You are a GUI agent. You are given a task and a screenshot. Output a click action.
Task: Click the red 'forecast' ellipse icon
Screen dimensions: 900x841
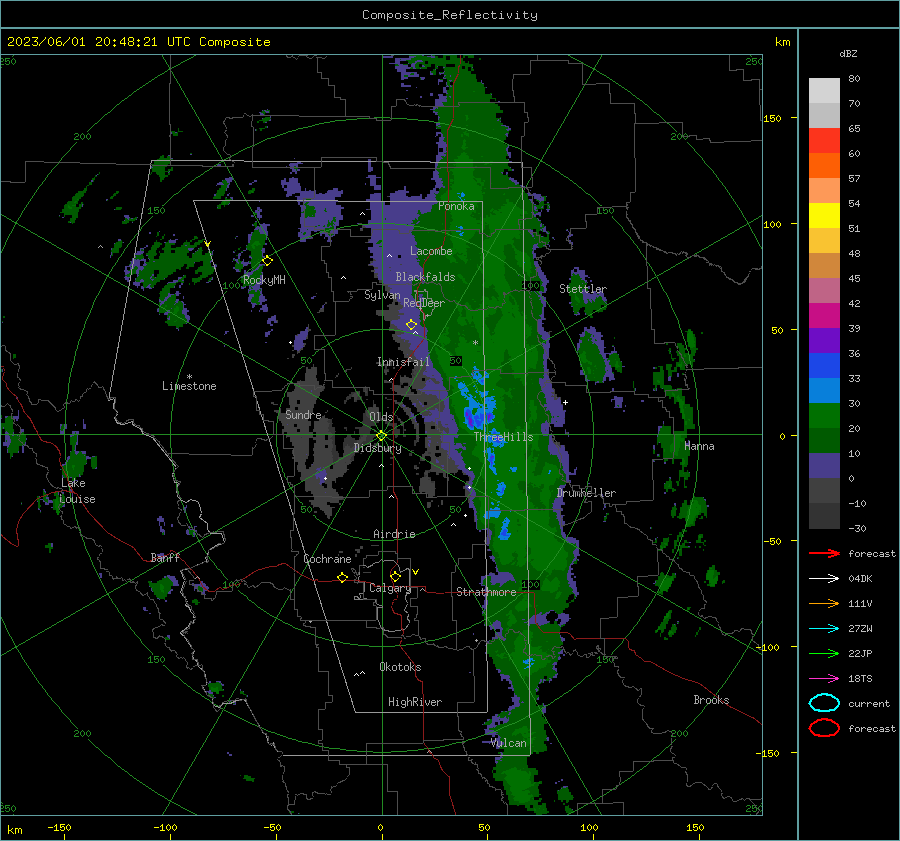tap(824, 728)
